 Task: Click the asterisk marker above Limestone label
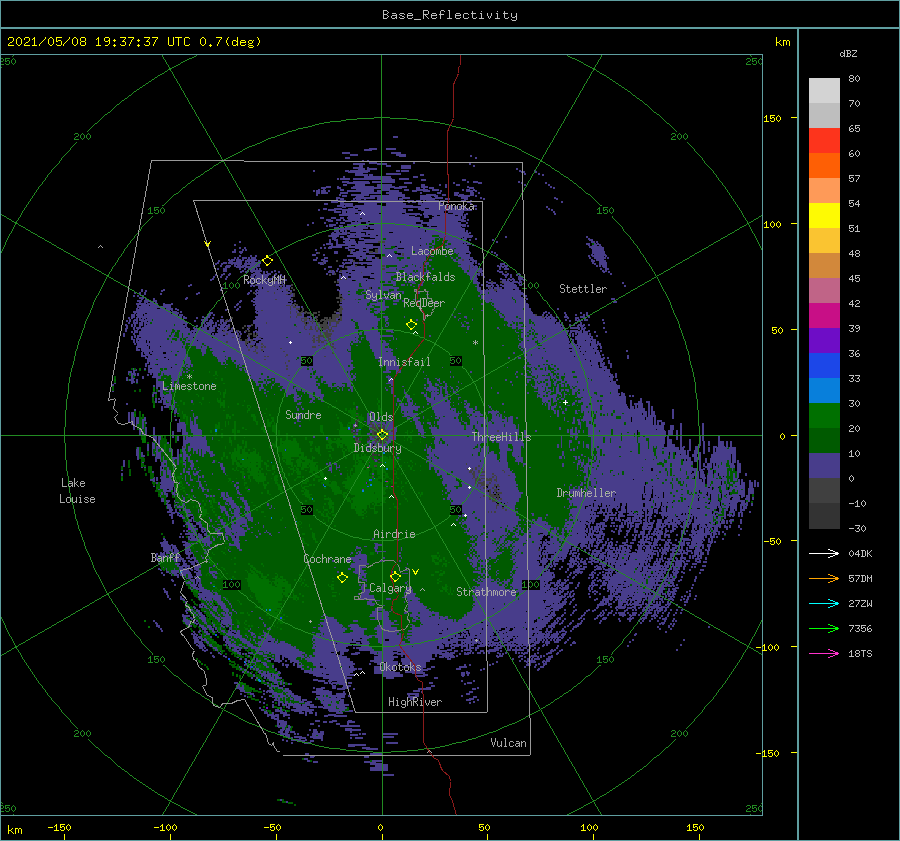[189, 377]
